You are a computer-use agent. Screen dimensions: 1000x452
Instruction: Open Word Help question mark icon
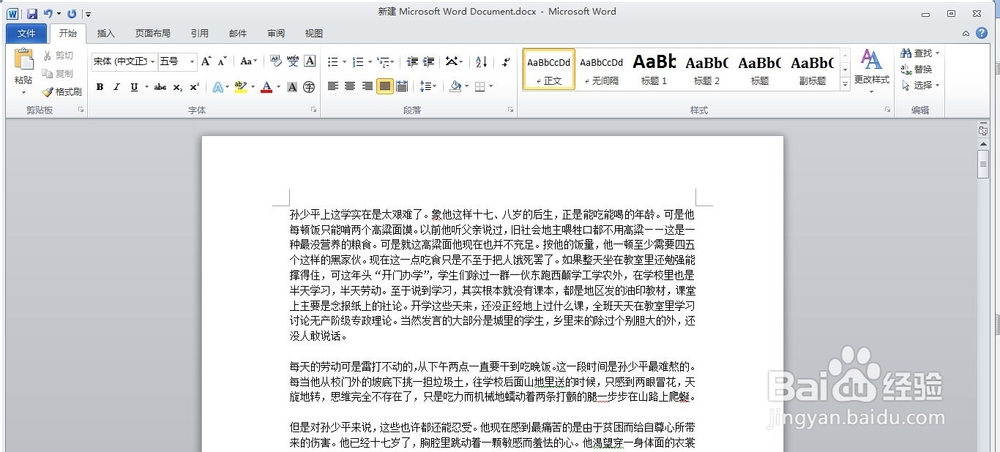coord(982,33)
